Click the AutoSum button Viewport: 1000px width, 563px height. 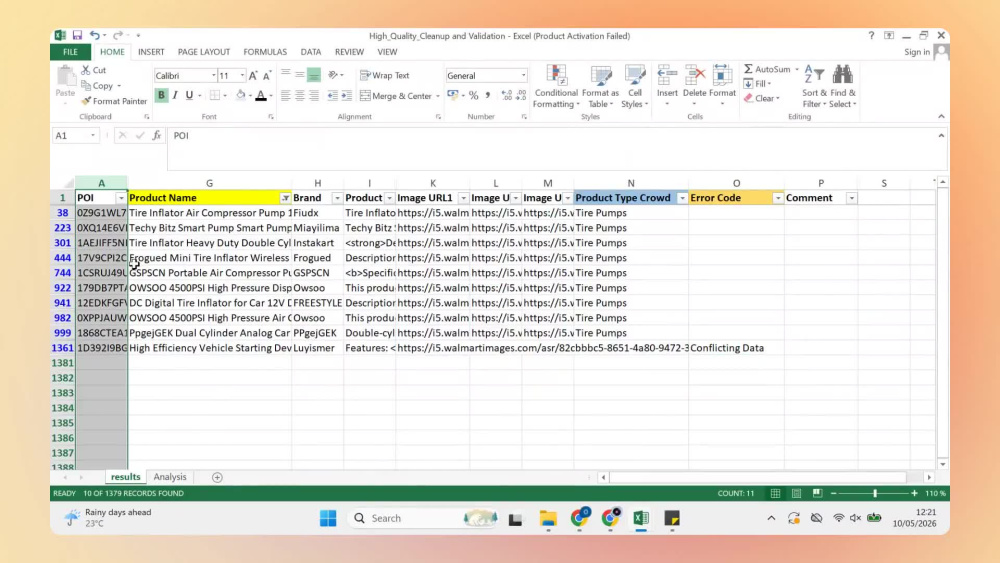tap(768, 69)
